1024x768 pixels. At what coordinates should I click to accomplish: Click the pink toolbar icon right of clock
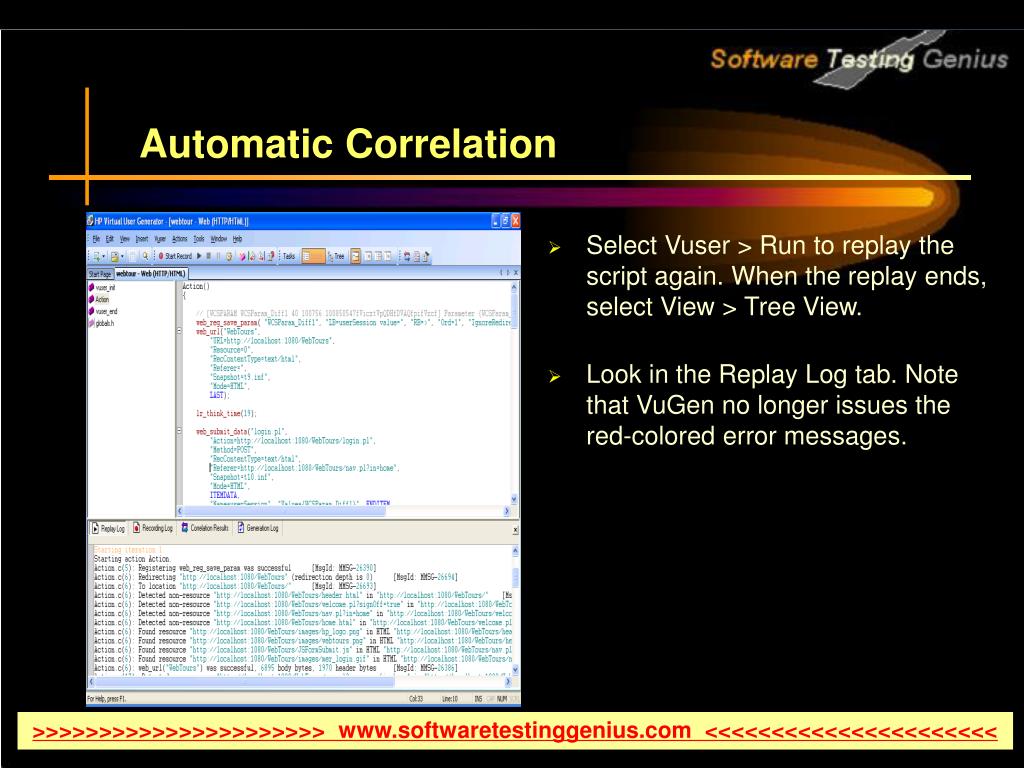click(242, 256)
